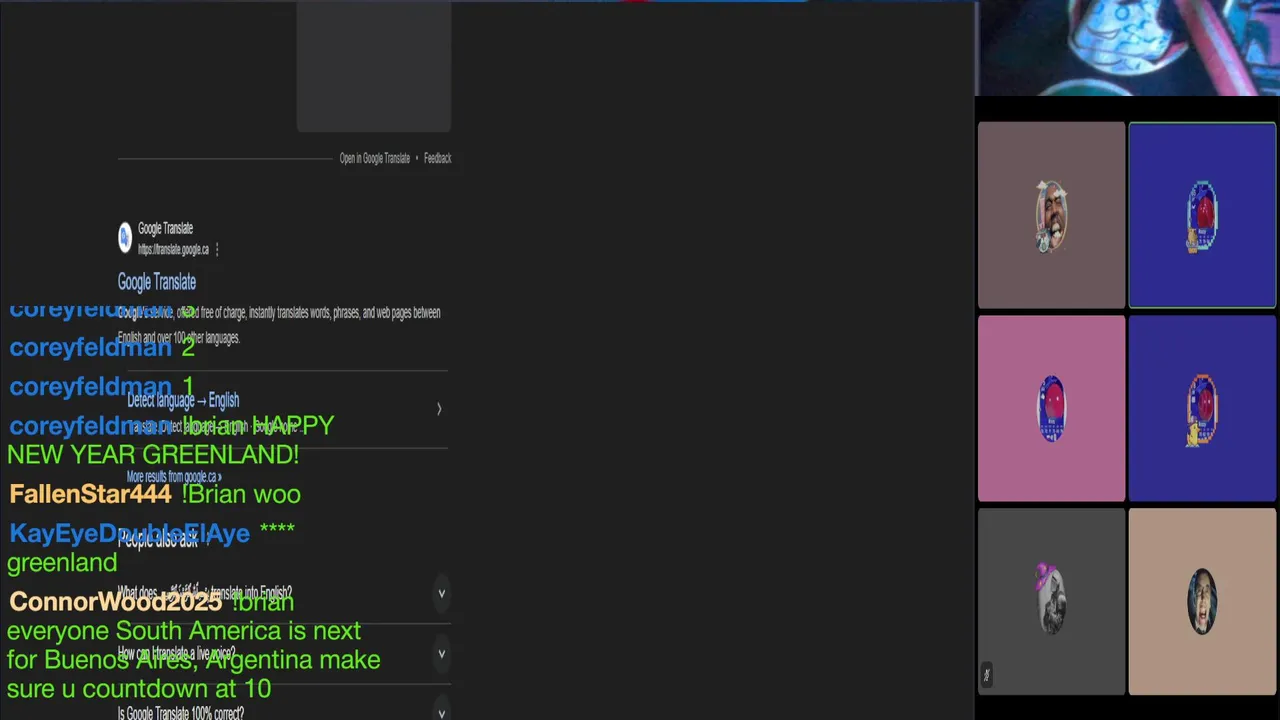Click the right chevron beside 'Detect language → English'
Image resolution: width=1280 pixels, height=720 pixels.
pyautogui.click(x=439, y=408)
